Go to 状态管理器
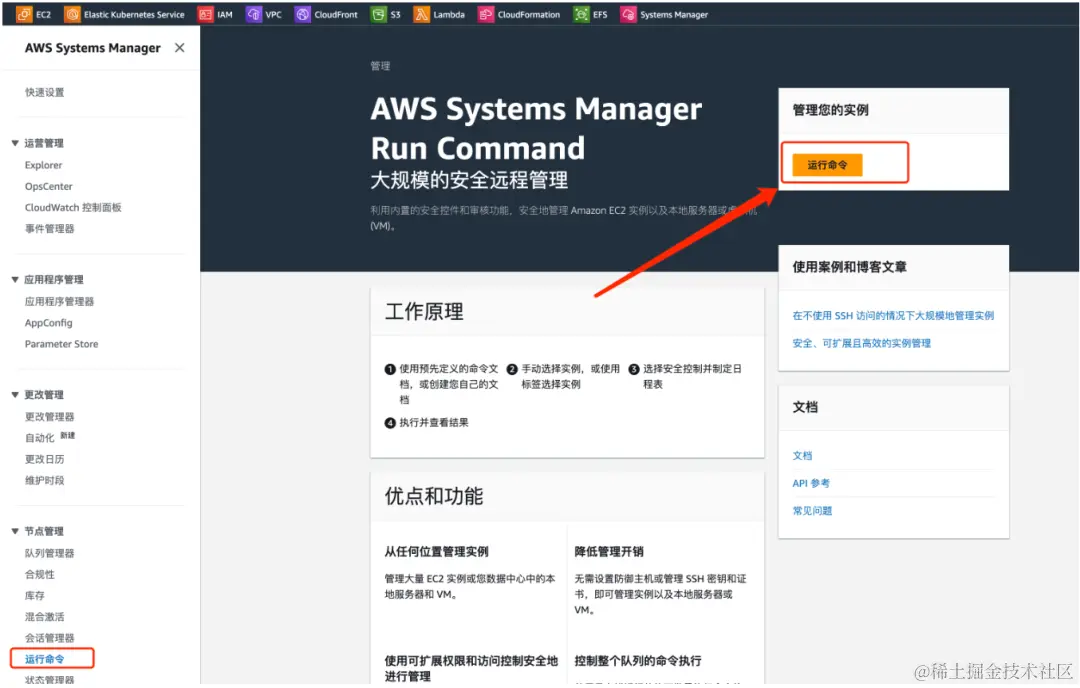This screenshot has height=688, width=1080. pos(50,680)
